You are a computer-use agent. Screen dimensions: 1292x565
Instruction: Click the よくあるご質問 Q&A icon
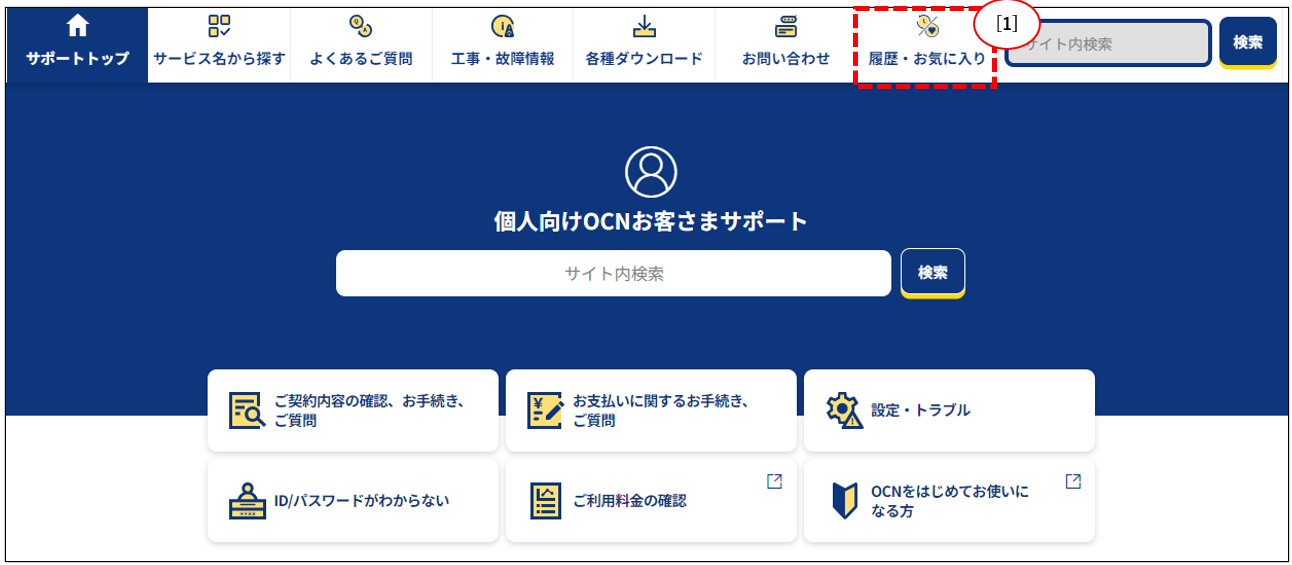click(361, 27)
